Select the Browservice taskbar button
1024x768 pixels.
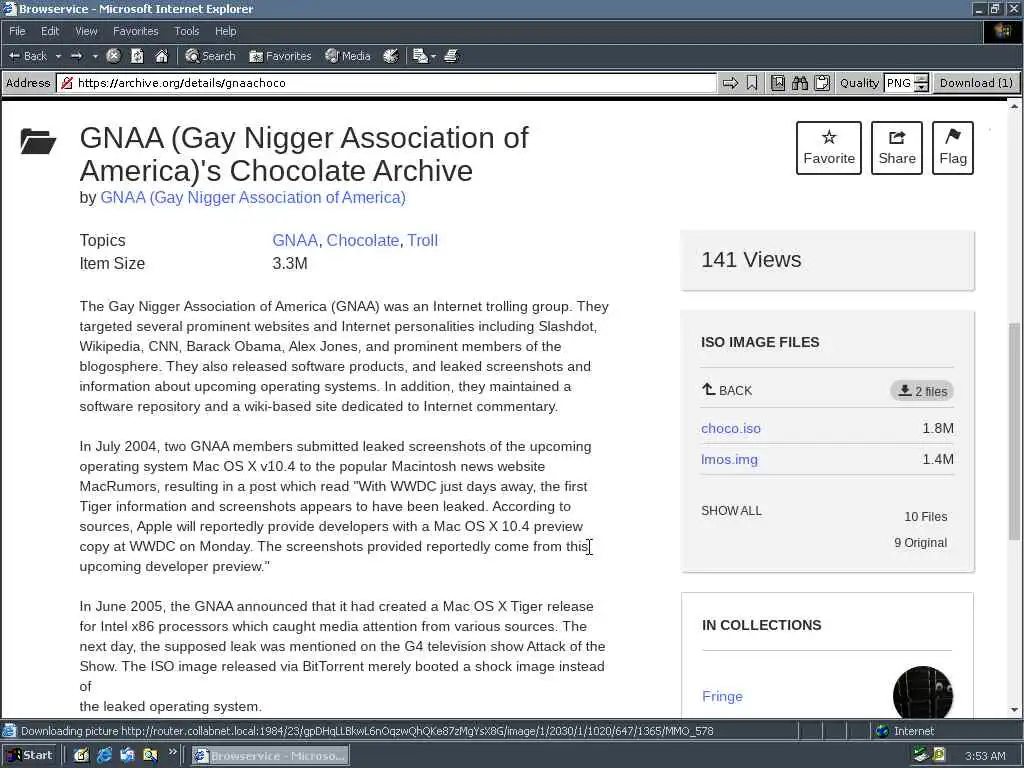coord(270,756)
